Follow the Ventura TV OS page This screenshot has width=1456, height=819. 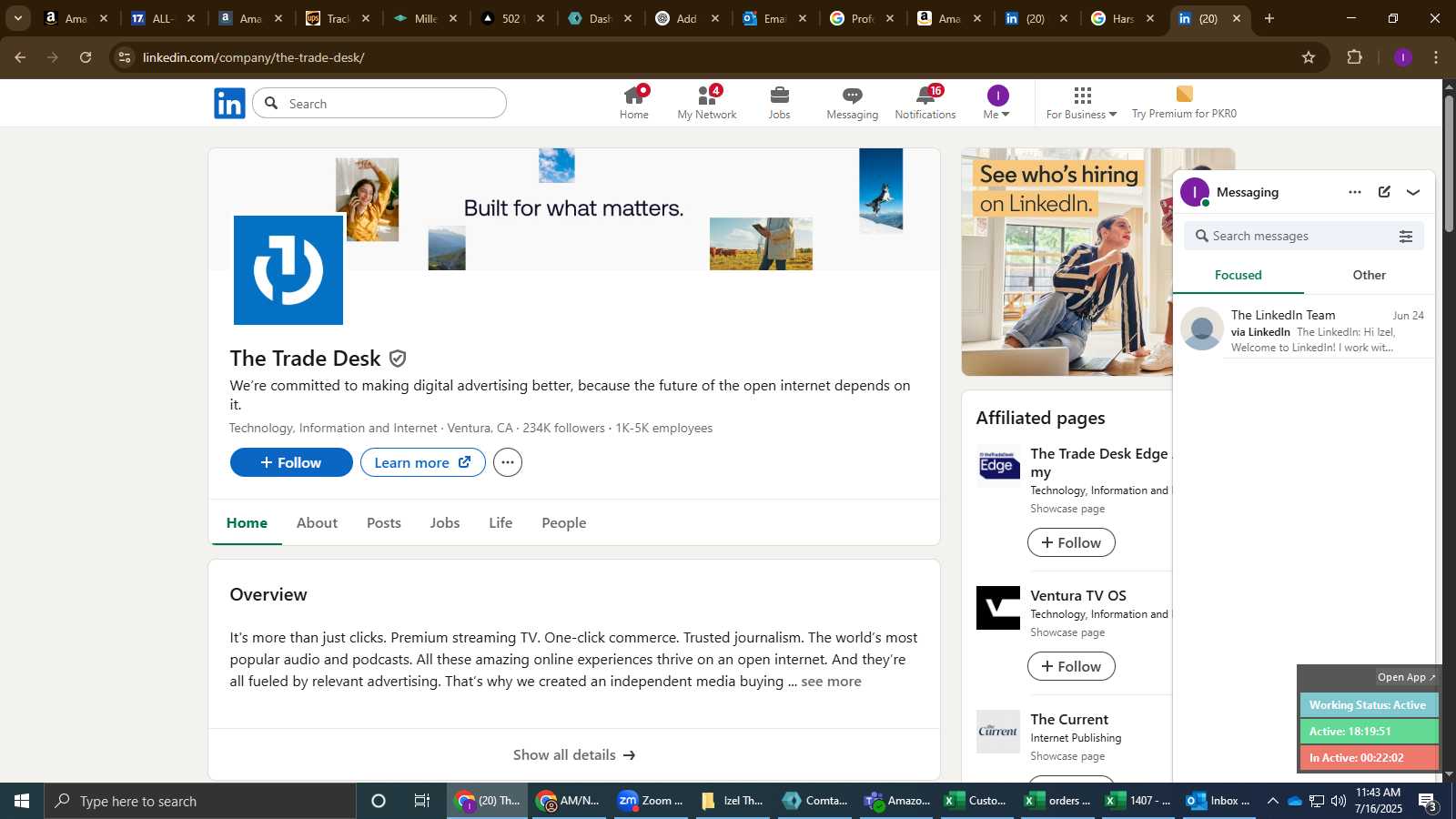click(x=1071, y=667)
